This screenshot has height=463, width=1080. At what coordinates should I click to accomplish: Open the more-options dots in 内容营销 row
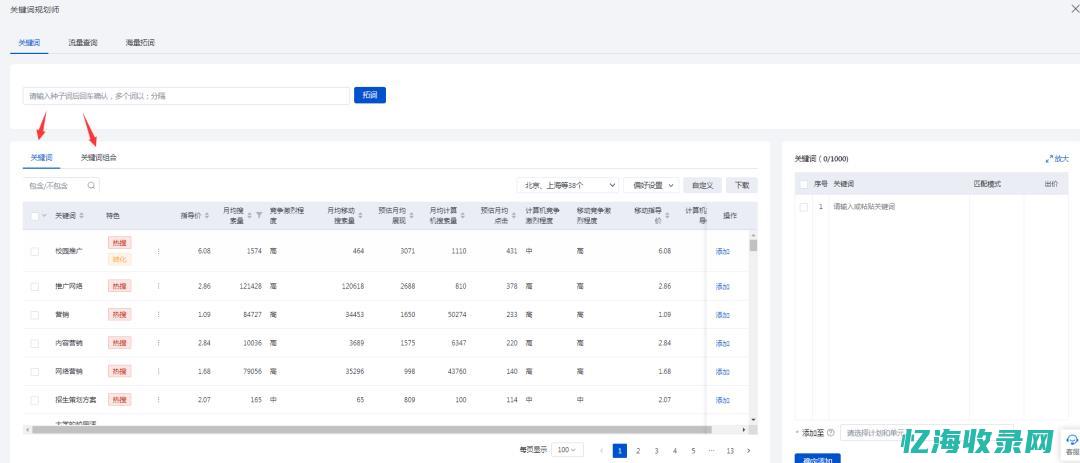click(x=158, y=342)
